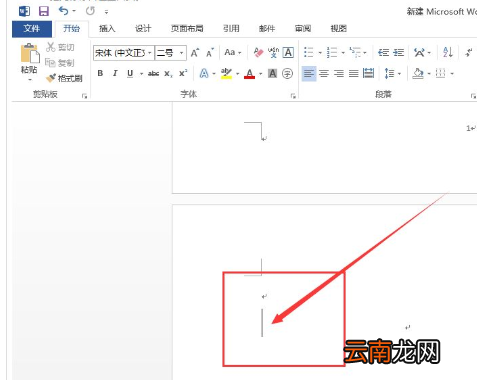477x380 pixels.
Task: Open the 字体 dialog launcher
Action: (x=293, y=96)
